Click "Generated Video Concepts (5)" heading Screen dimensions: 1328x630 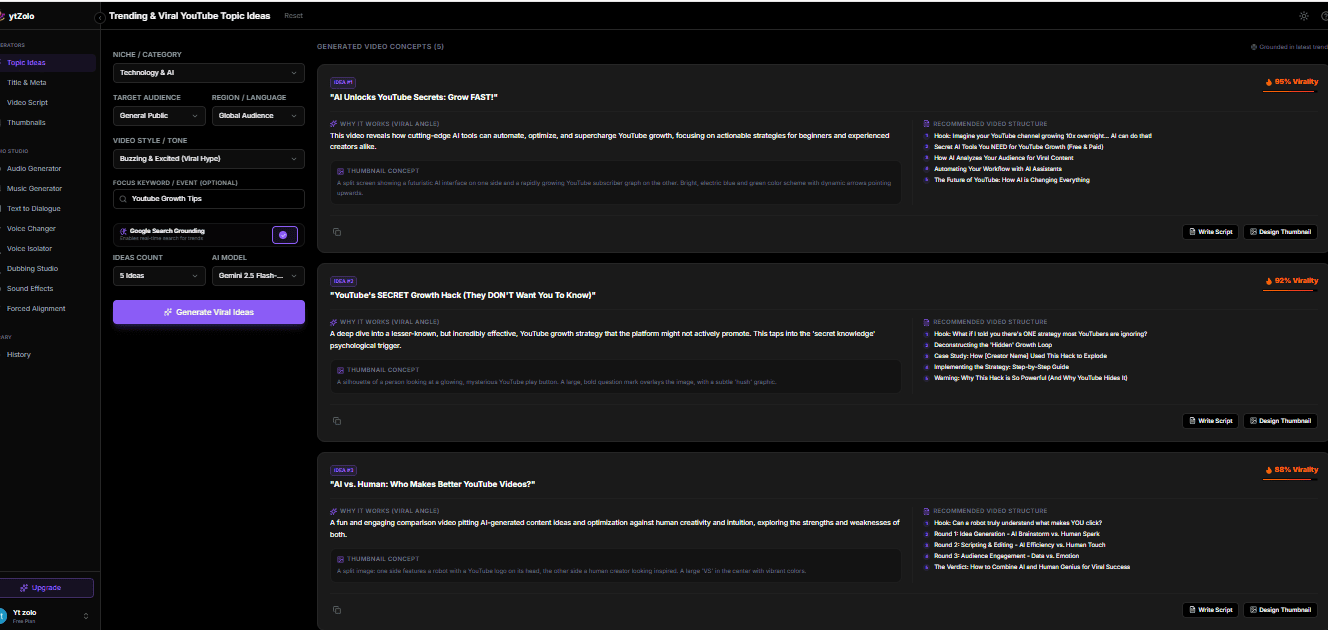[380, 47]
